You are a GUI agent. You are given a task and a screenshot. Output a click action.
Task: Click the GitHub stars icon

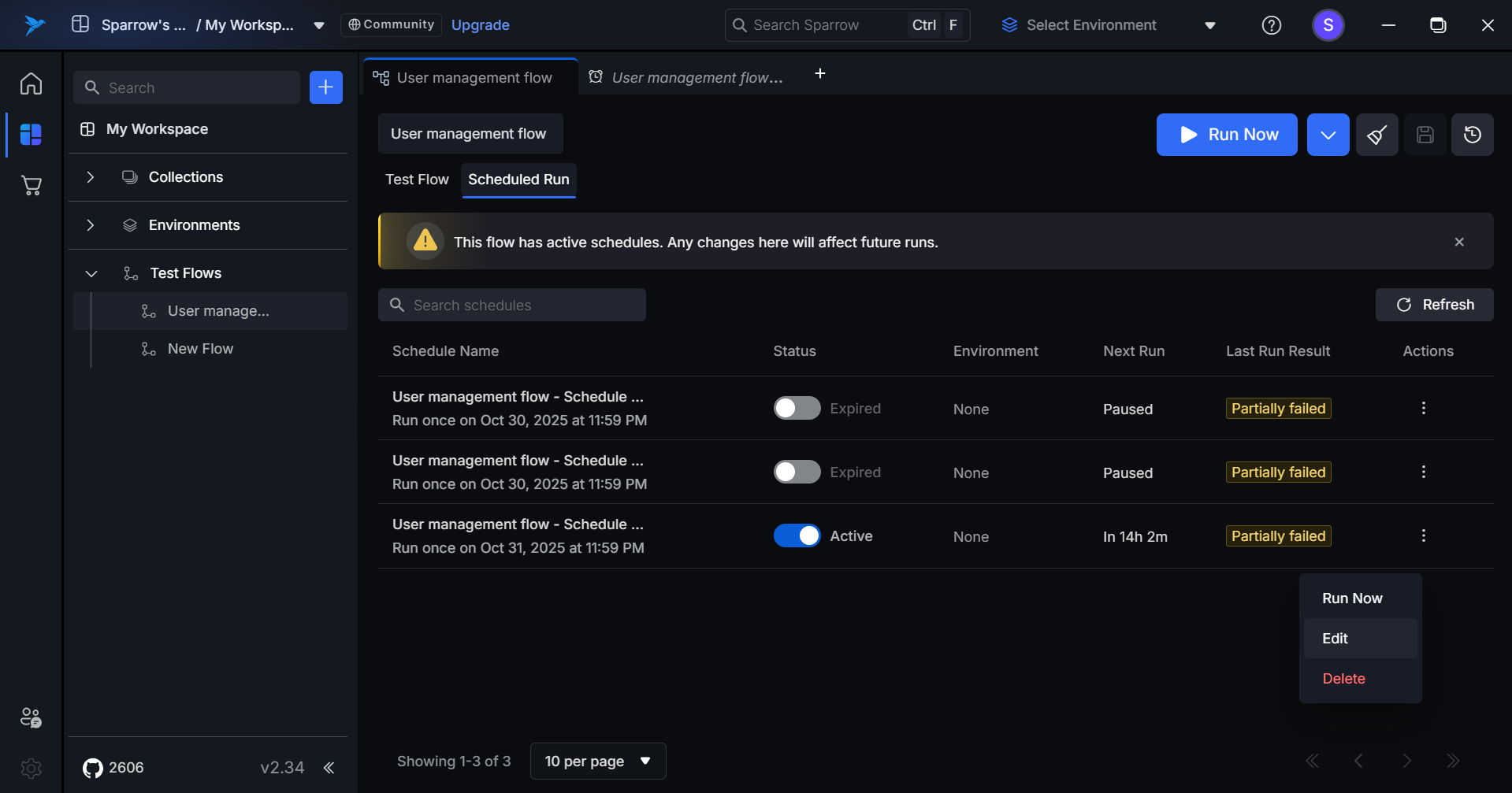[93, 768]
